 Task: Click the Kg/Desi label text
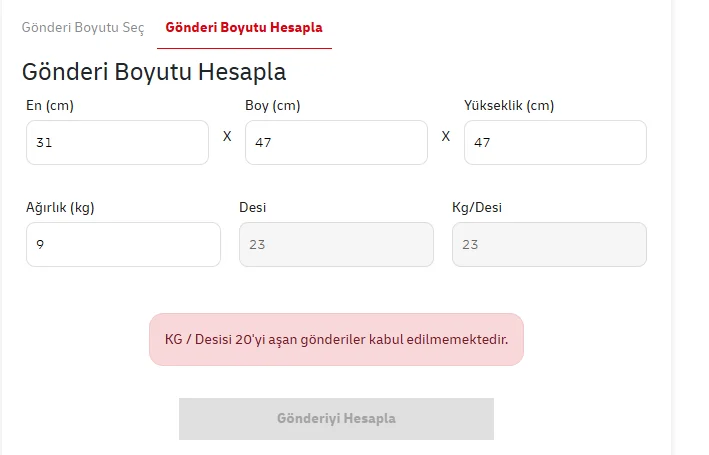coord(477,208)
